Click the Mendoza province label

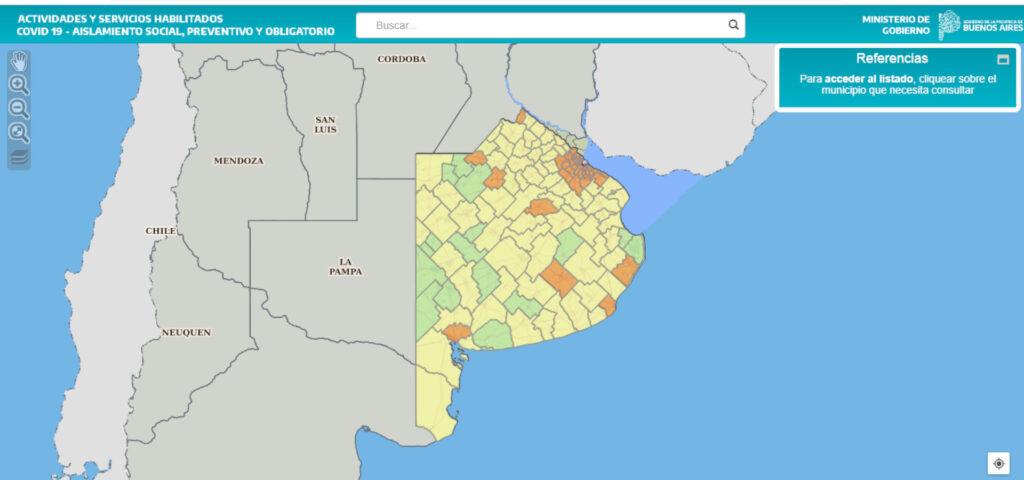(238, 160)
